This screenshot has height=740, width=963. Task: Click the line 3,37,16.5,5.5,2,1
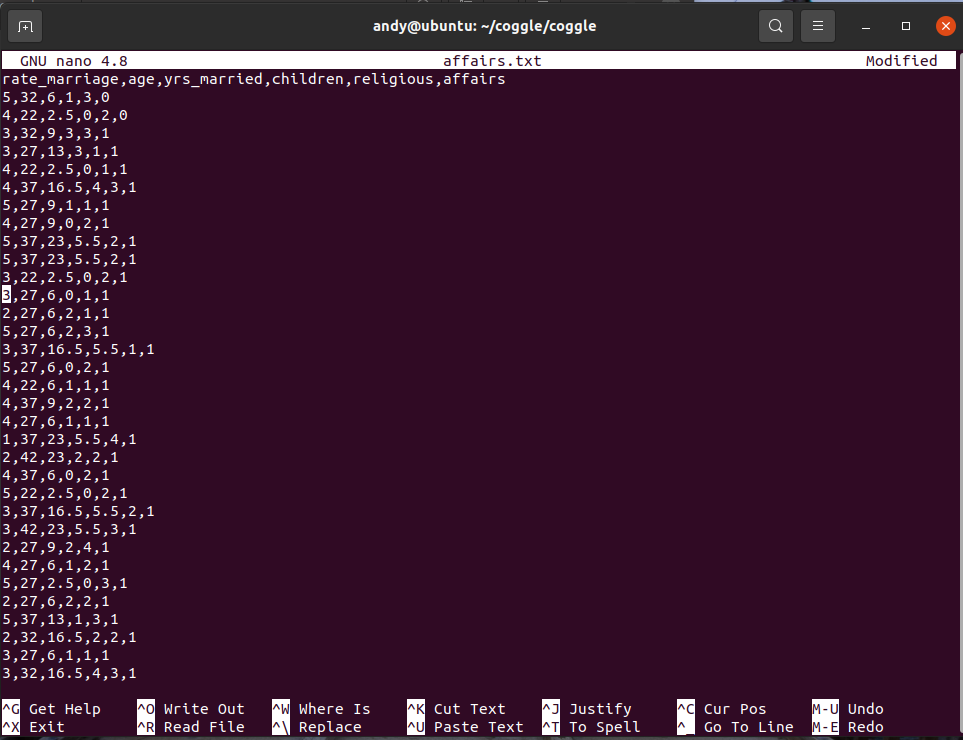tap(79, 512)
